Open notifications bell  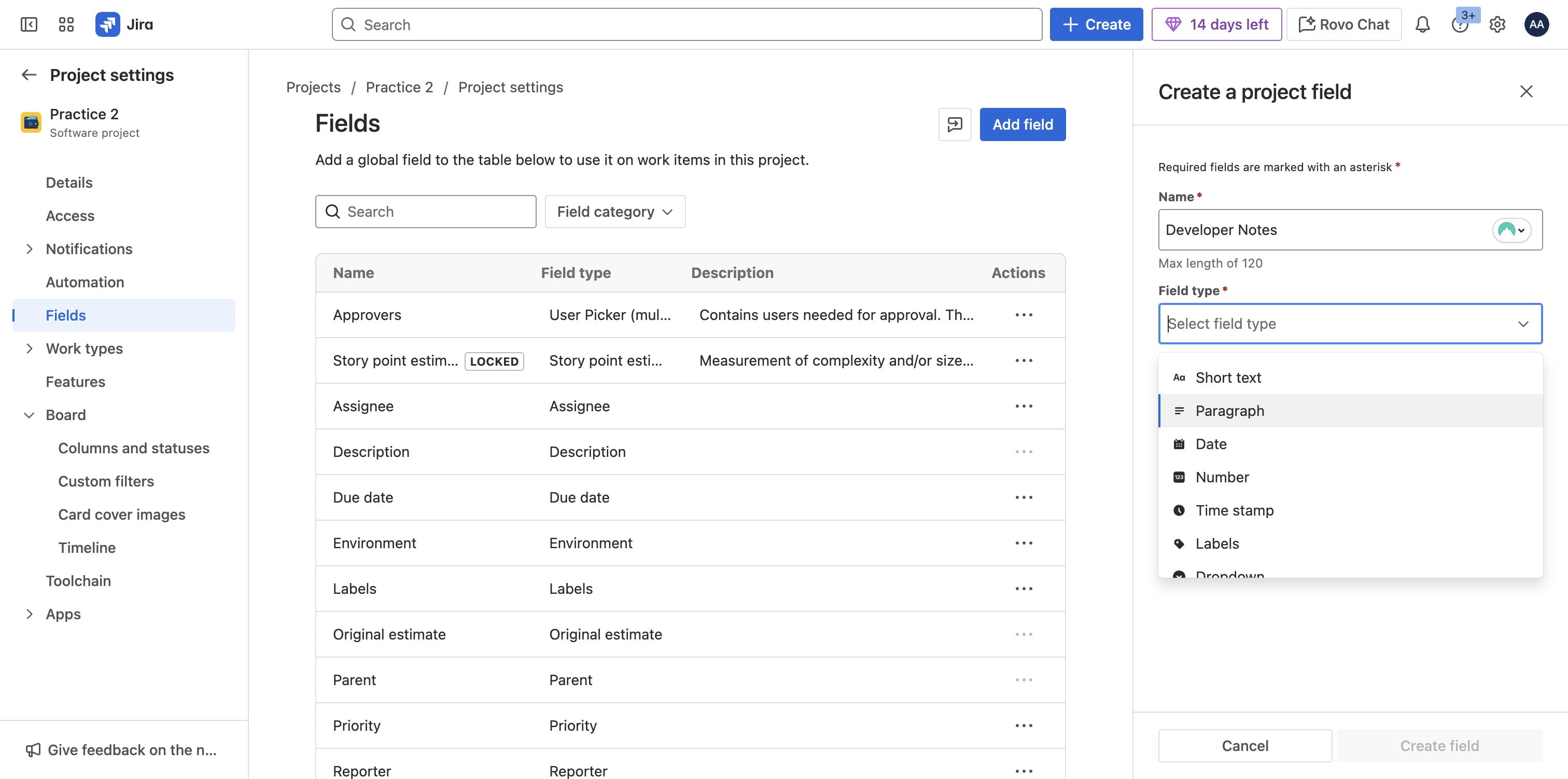(1422, 24)
